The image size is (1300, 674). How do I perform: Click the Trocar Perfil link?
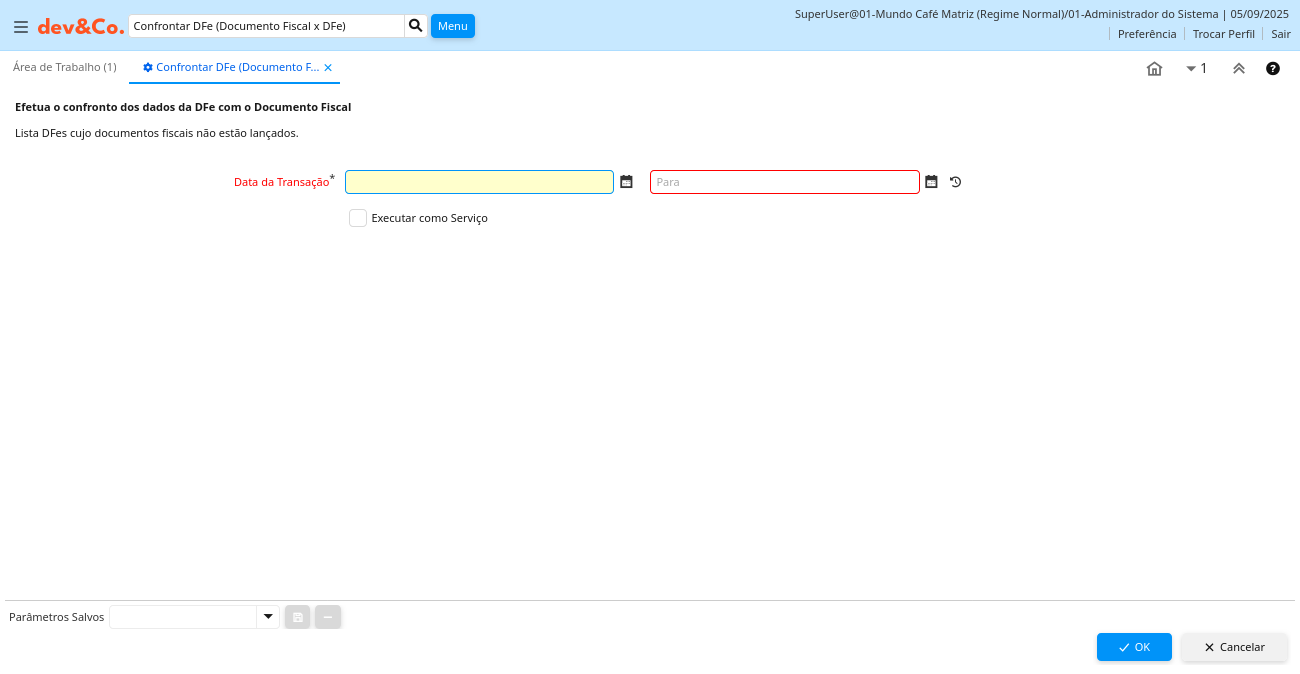point(1223,34)
